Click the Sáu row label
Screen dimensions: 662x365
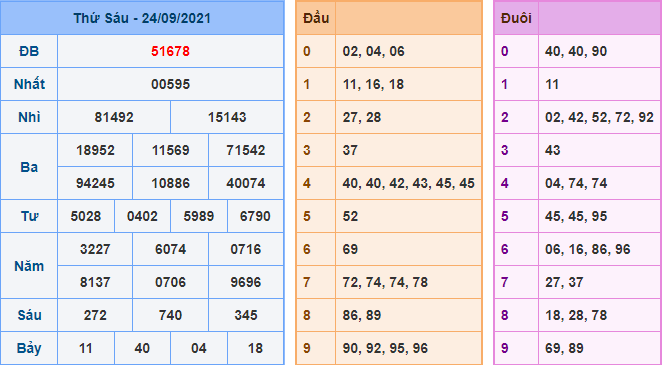point(29,315)
